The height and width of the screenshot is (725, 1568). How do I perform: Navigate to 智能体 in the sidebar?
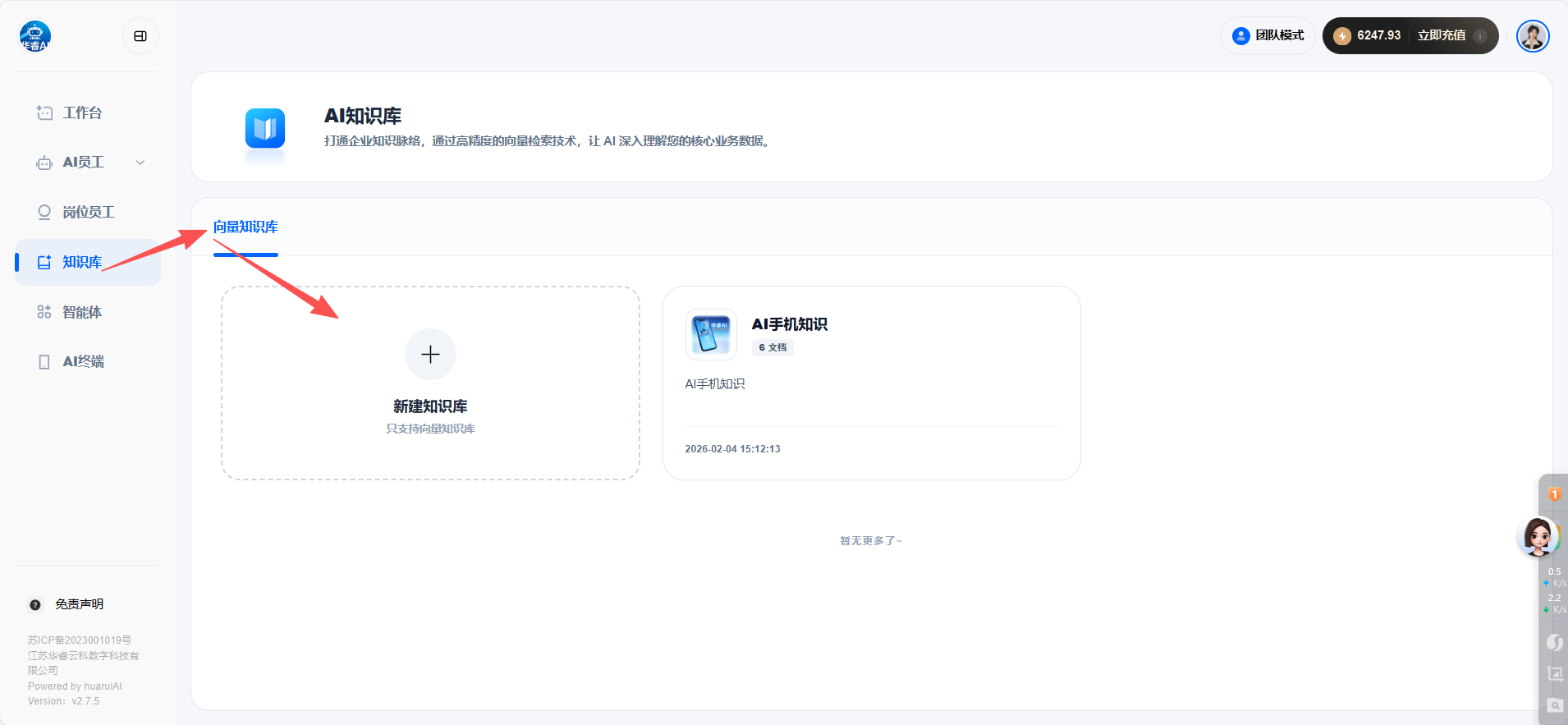click(82, 313)
